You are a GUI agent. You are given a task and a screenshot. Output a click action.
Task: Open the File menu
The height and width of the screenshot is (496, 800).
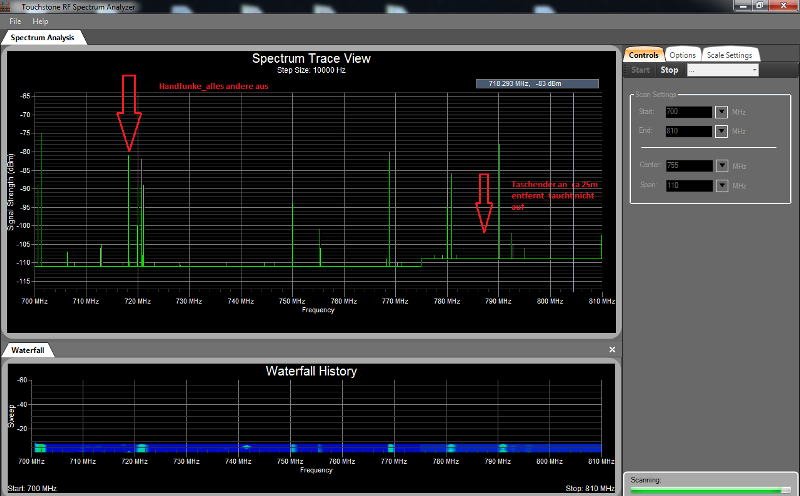15,21
